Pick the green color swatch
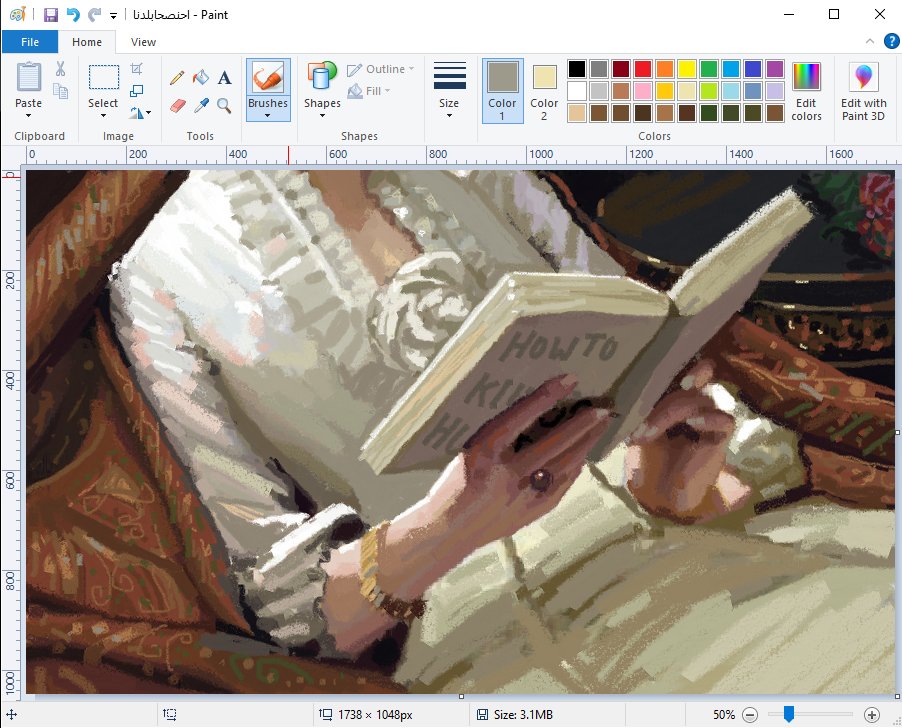The image size is (902, 728). tap(709, 69)
